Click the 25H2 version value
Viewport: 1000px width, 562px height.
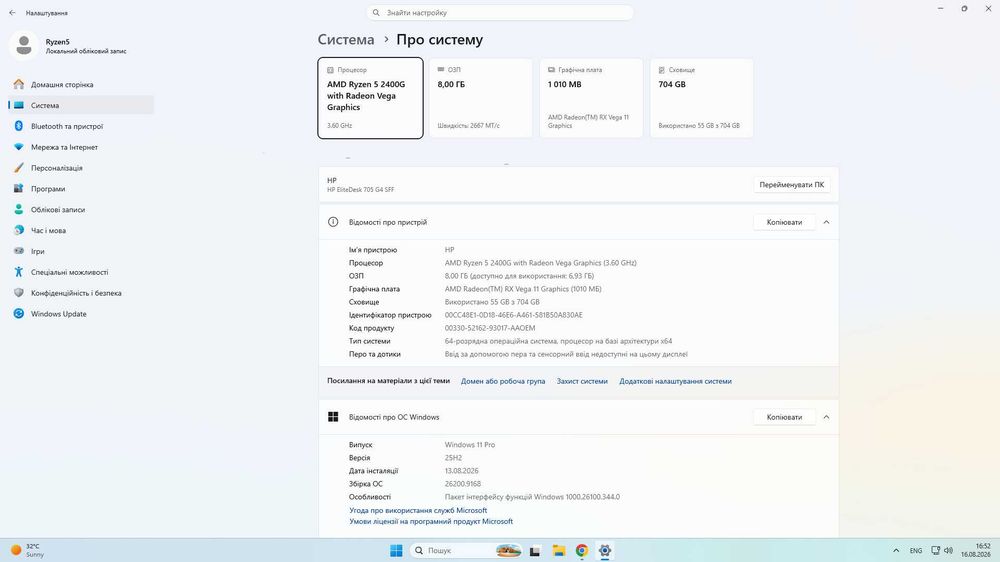point(453,458)
